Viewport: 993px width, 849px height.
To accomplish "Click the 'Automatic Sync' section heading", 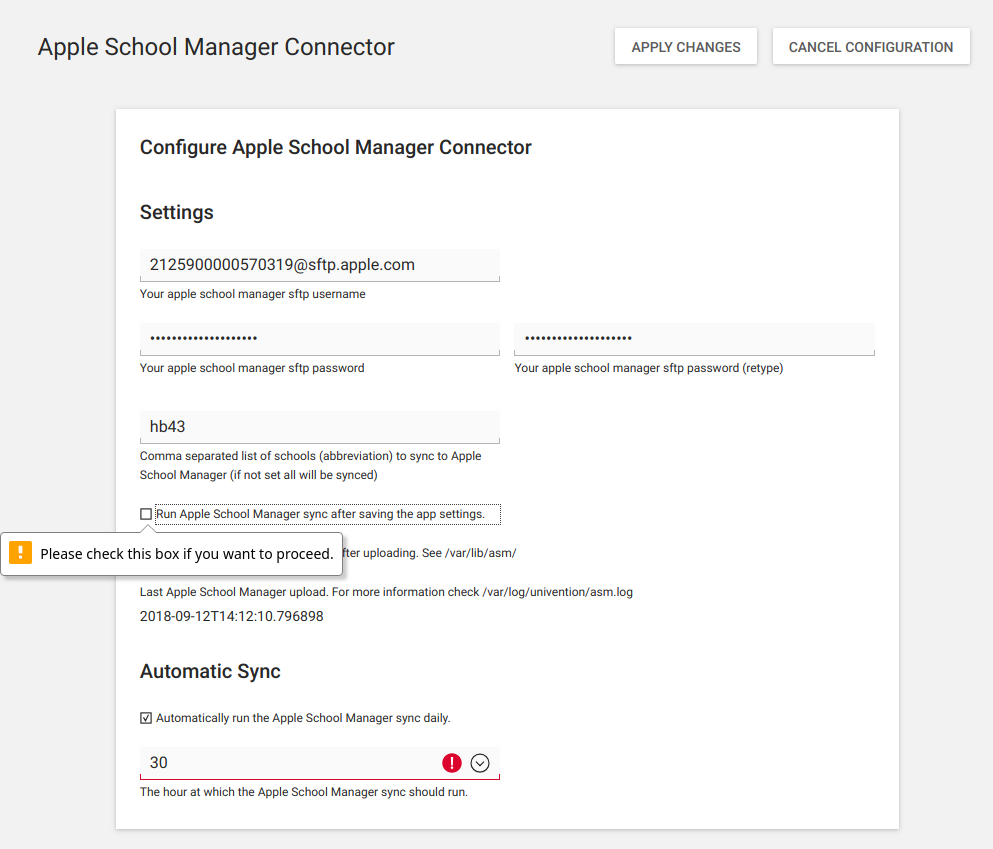I will tap(210, 671).
